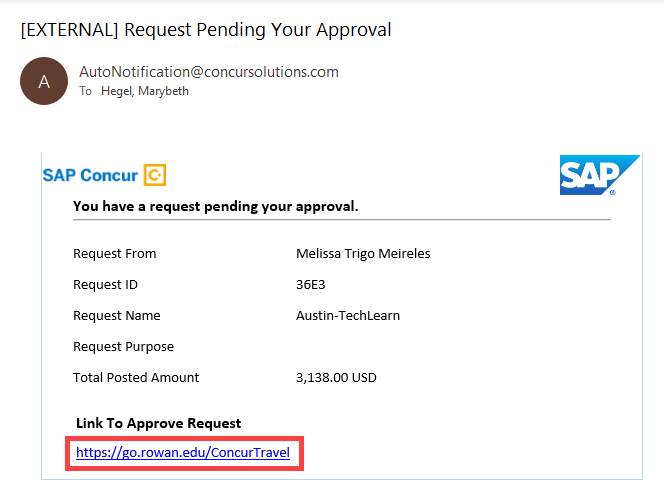Click the sender avatar circle with letter A
The width and height of the screenshot is (664, 502).
(x=44, y=81)
